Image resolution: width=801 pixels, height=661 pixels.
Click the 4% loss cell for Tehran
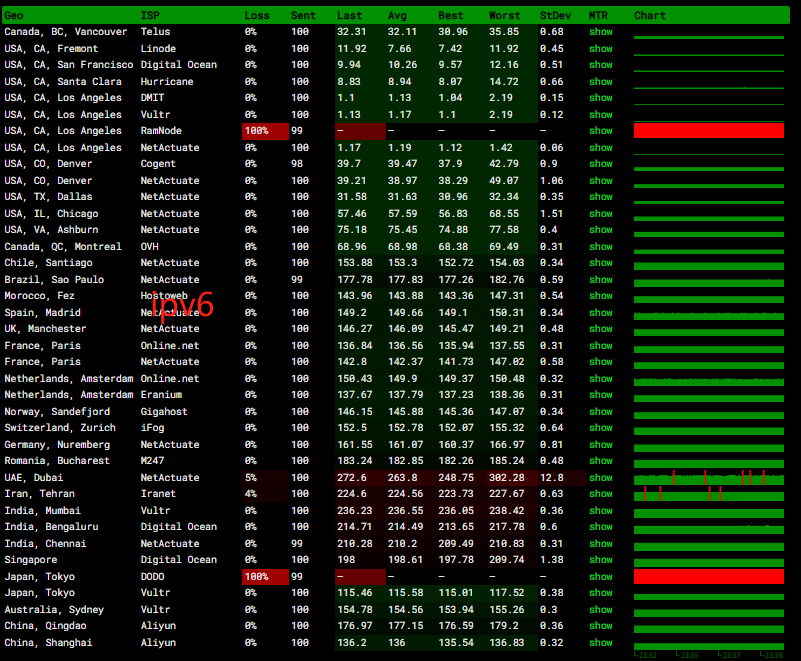[x=265, y=493]
